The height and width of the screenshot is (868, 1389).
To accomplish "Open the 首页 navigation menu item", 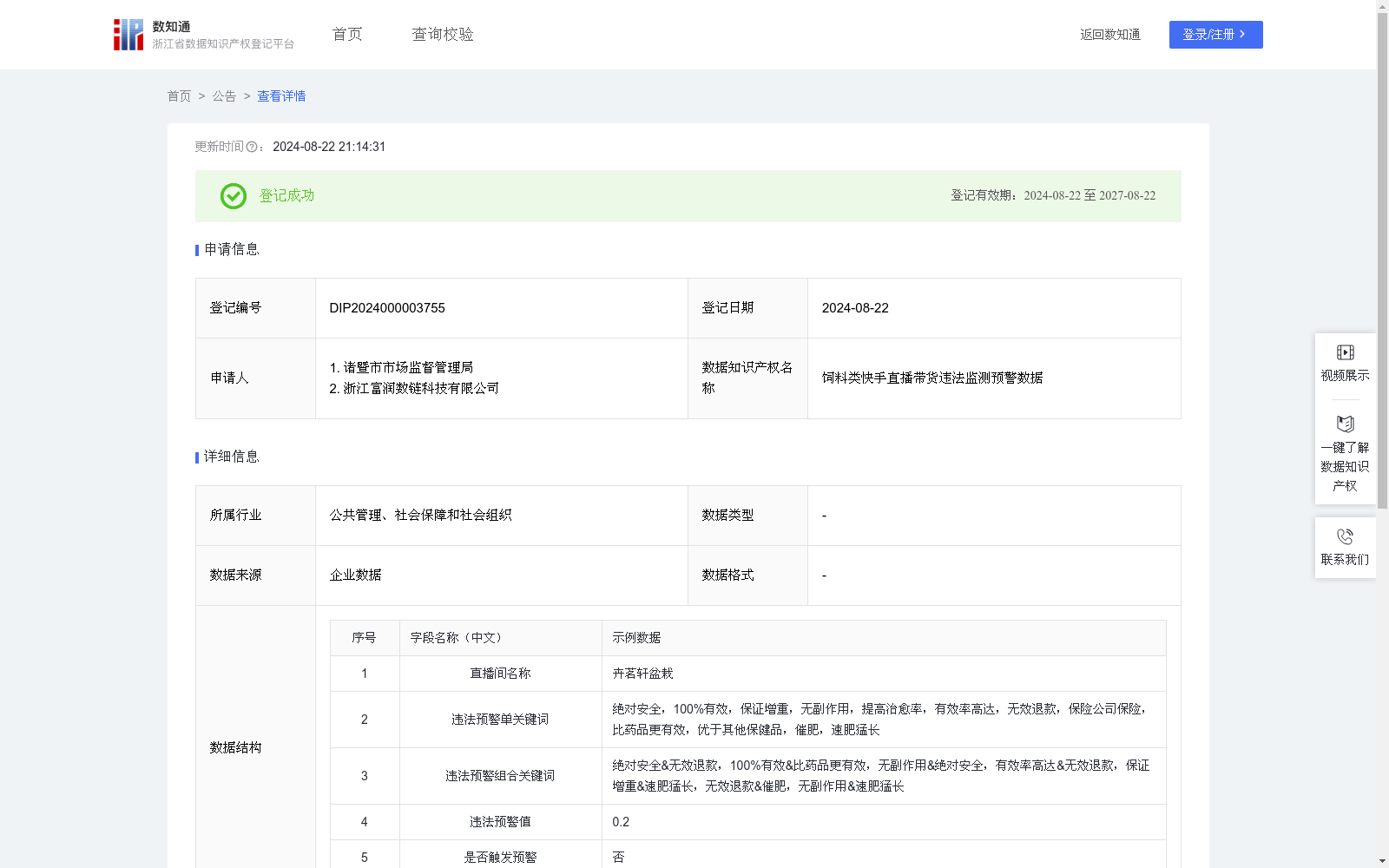I will click(347, 35).
